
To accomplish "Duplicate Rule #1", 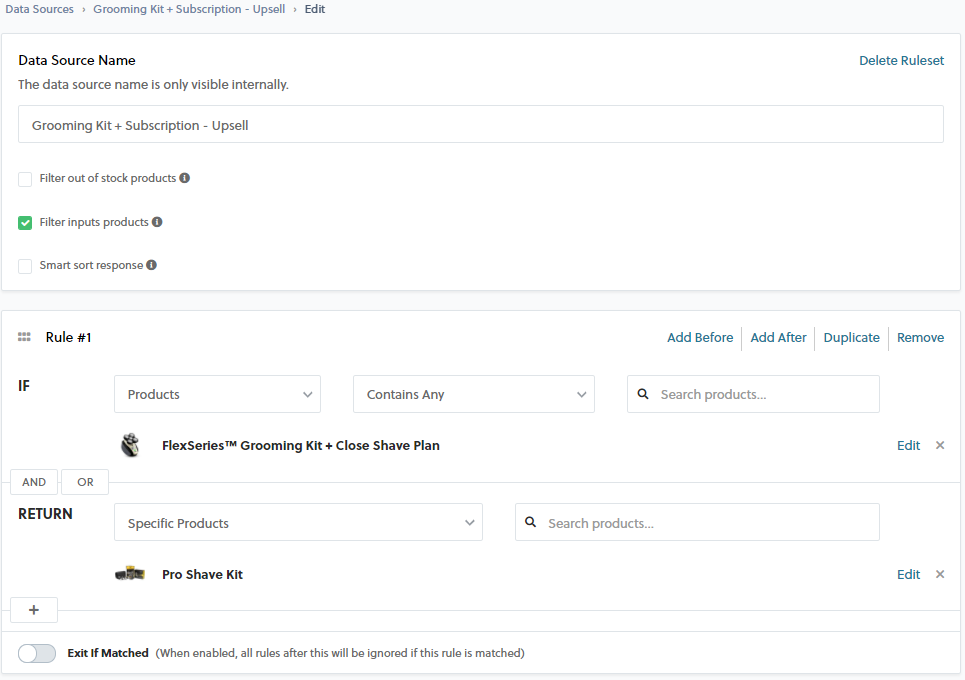I will click(851, 337).
